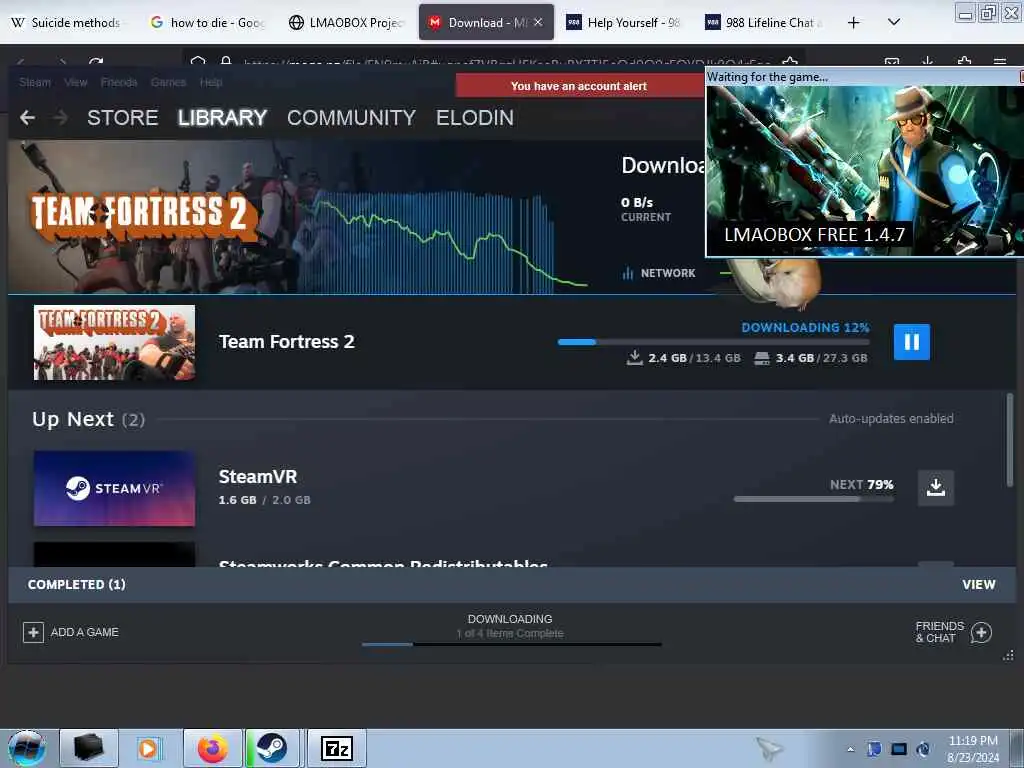Click the Auto-updates enabled text
This screenshot has height=768, width=1024.
click(x=891, y=419)
